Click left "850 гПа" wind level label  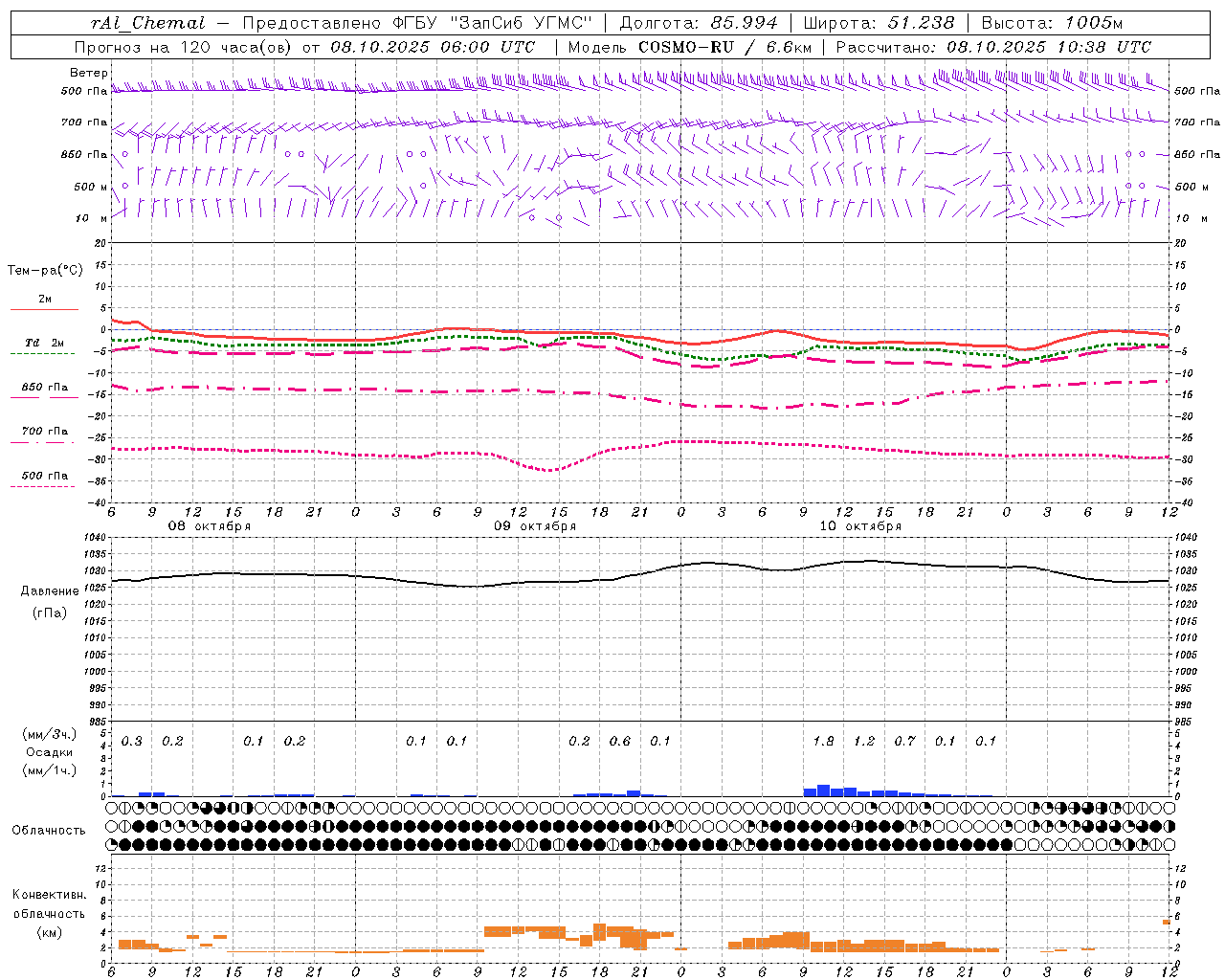point(84,154)
